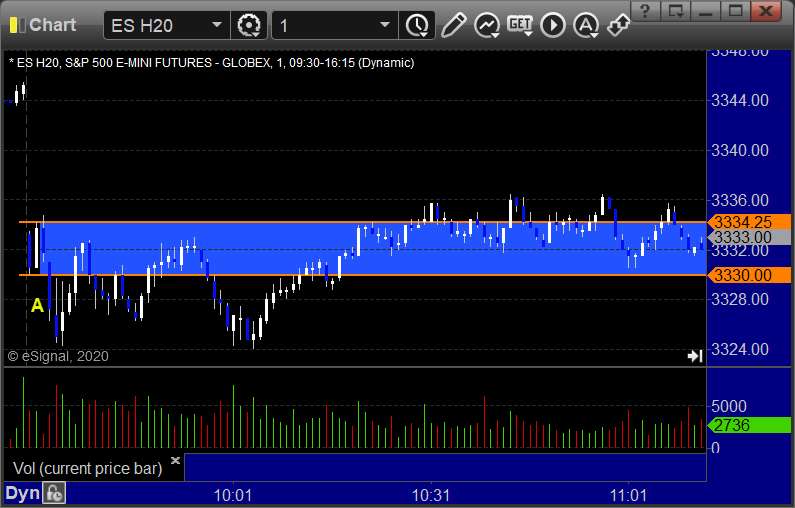Click the 3336.00 price axis label
The height and width of the screenshot is (508, 795).
[x=740, y=200]
